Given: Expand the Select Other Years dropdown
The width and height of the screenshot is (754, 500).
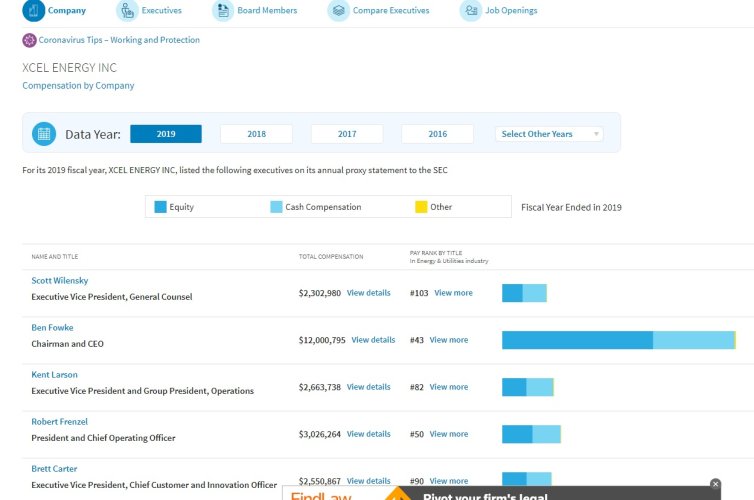Looking at the screenshot, I should pyautogui.click(x=549, y=134).
